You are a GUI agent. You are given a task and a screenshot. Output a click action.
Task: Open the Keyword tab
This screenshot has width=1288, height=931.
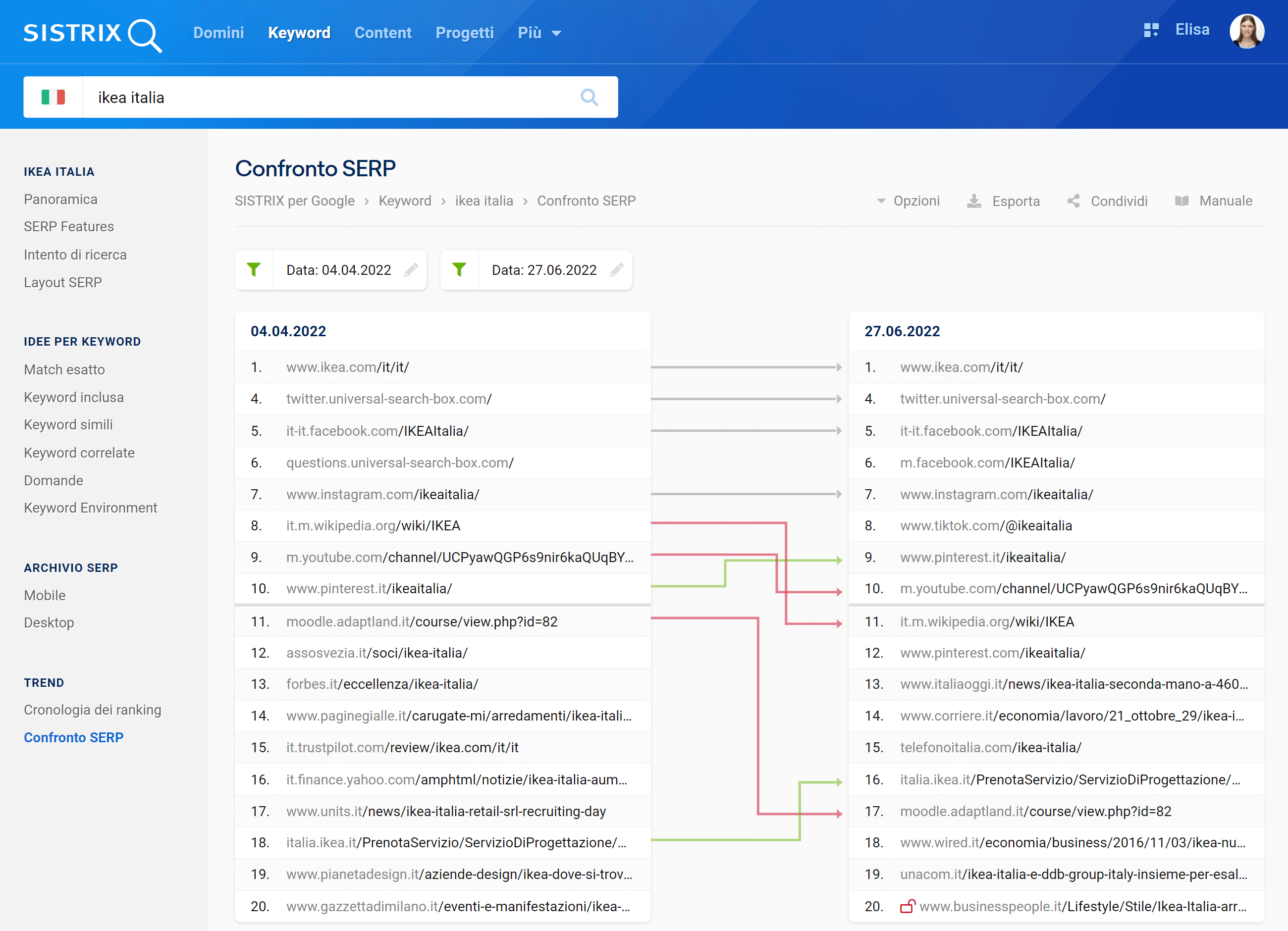point(299,33)
